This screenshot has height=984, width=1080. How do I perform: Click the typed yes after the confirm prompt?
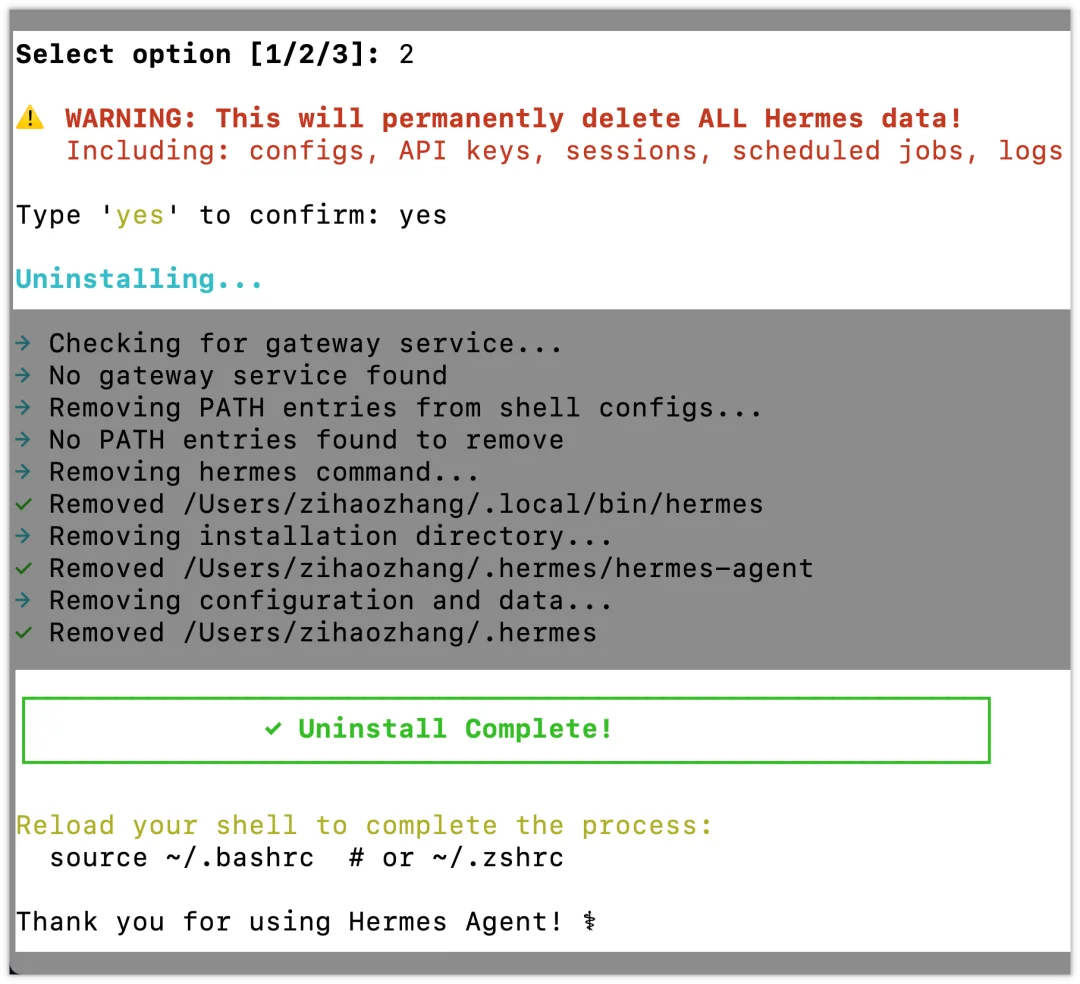423,215
